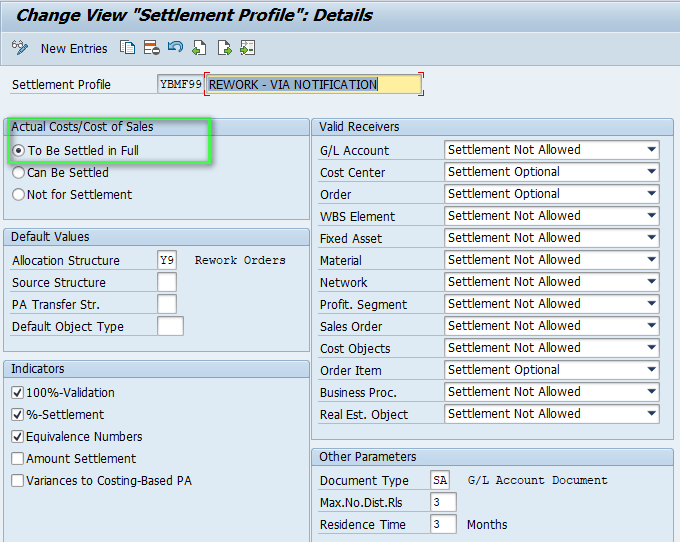Viewport: 680px width, 542px height.
Task: Expand the Cost Center receiver dropdown
Action: pyautogui.click(x=651, y=172)
